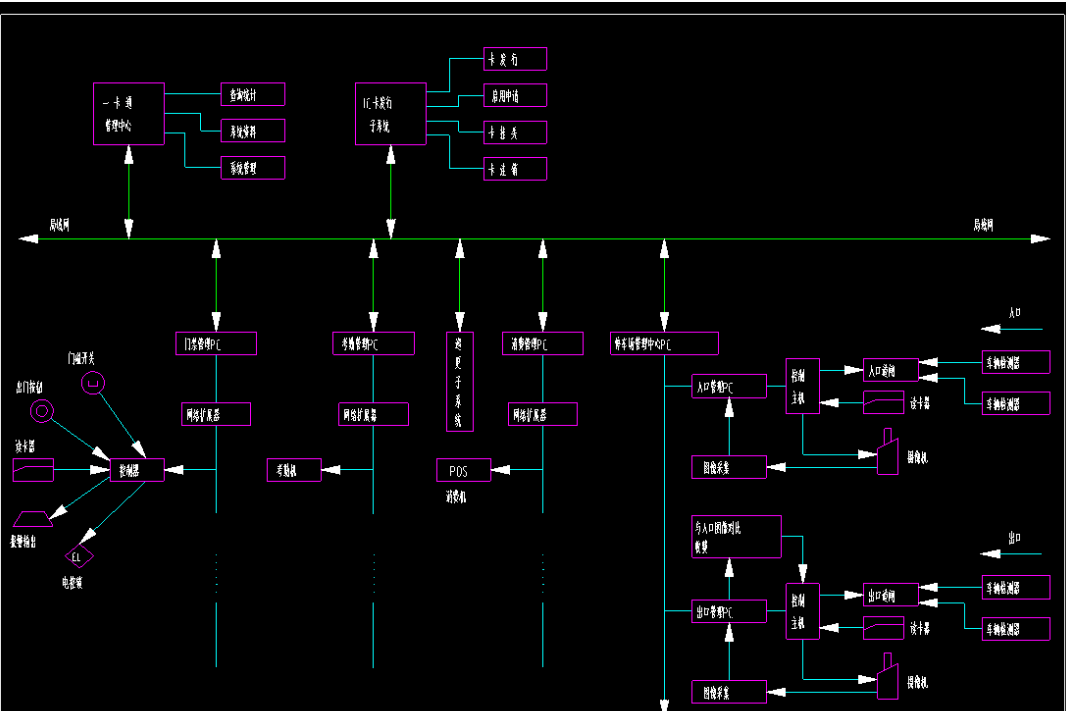Click the 考勤机 attendance machine box
This screenshot has width=1066, height=711.
click(x=293, y=469)
